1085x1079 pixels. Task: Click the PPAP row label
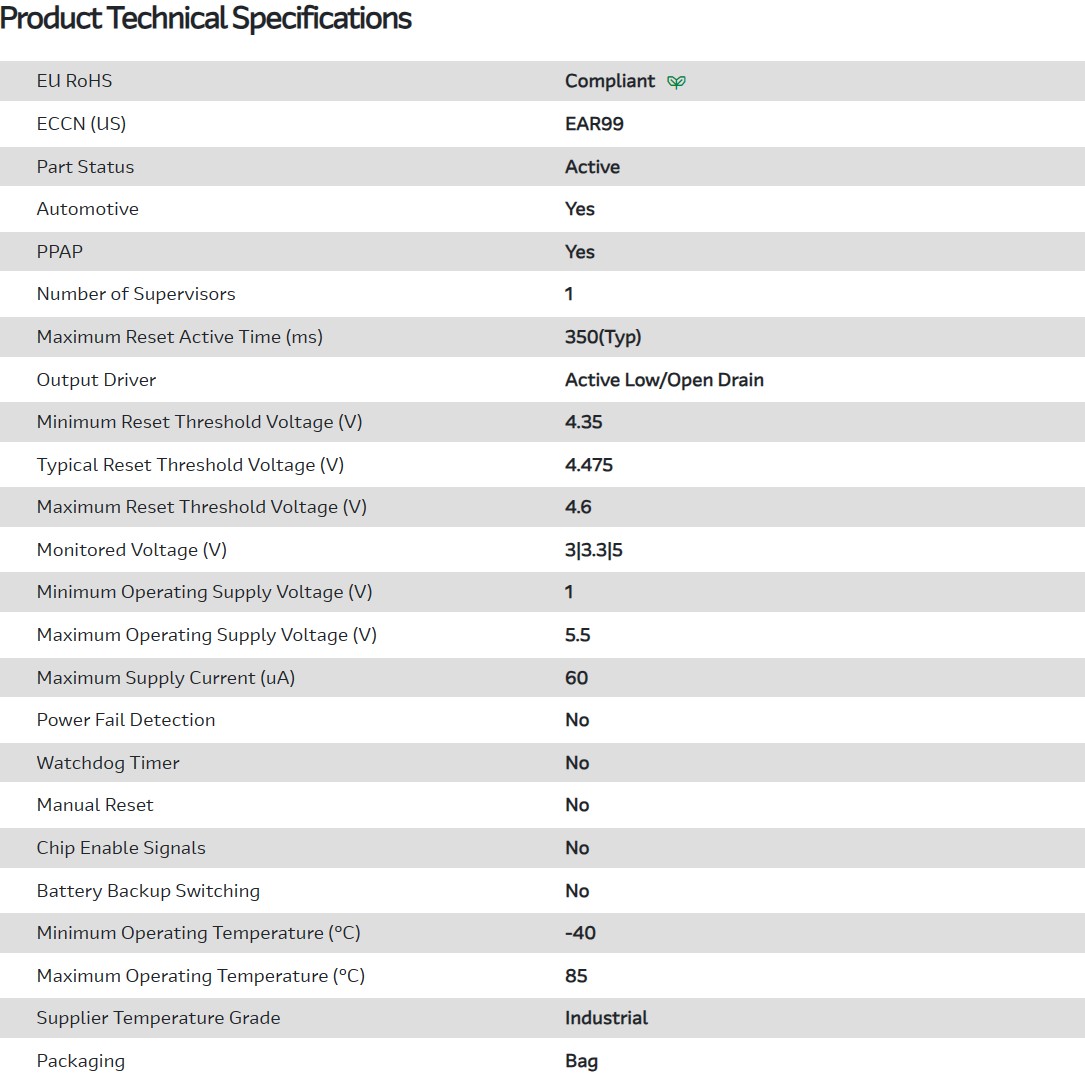(60, 252)
